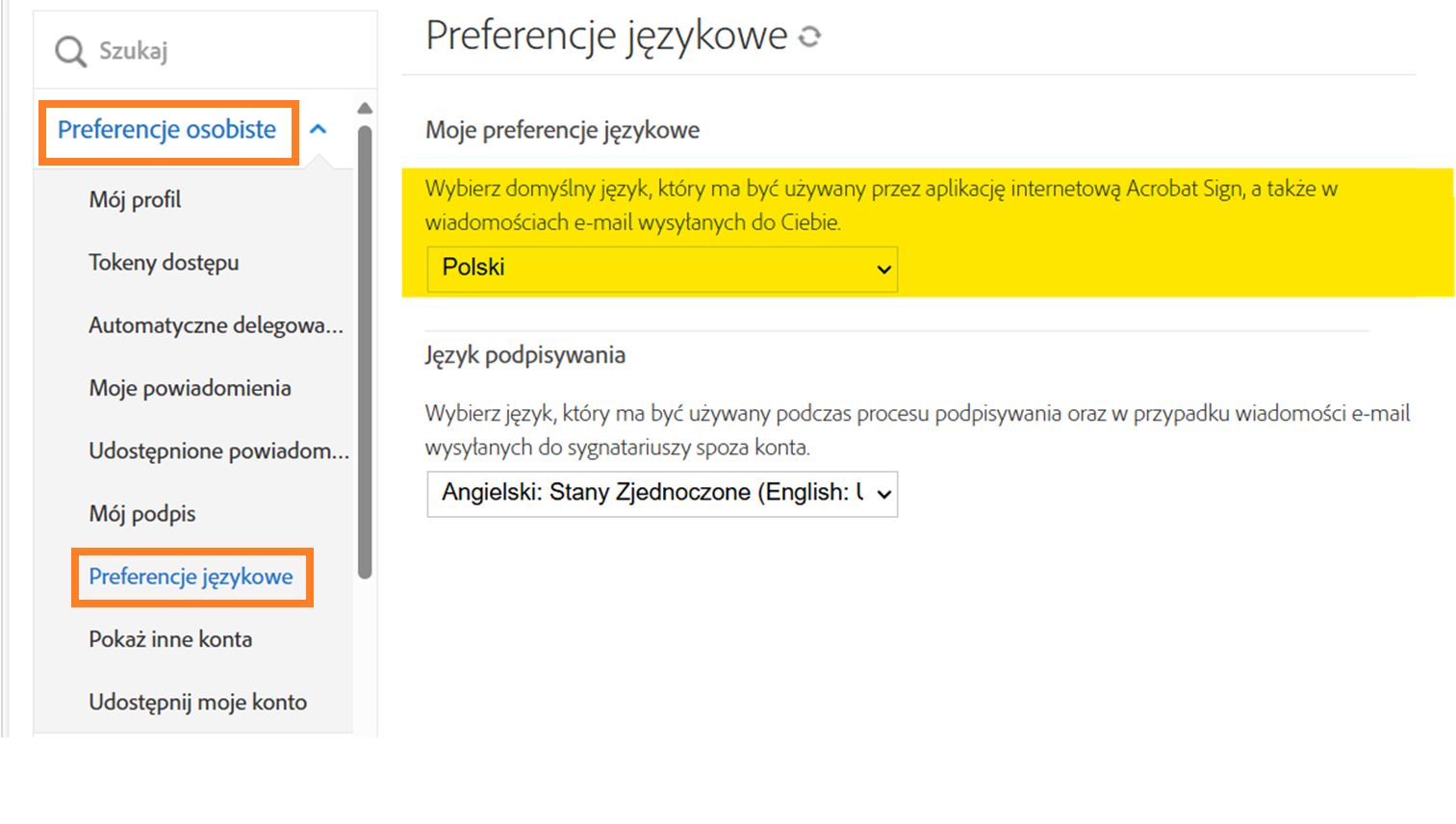Refresh icon next to Preferencje językowe title
1456x824 pixels.
[x=810, y=37]
